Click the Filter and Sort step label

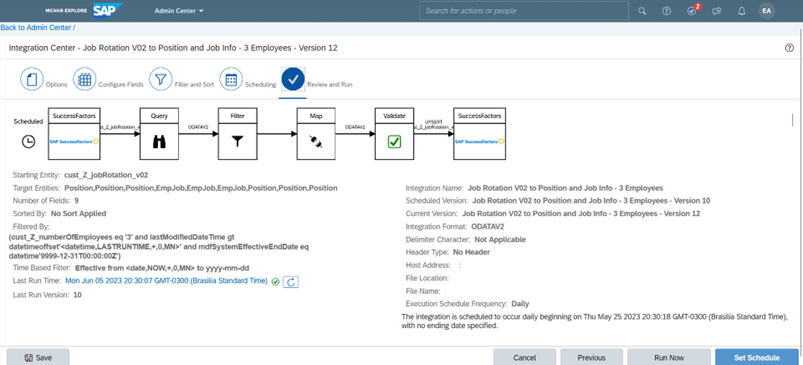(195, 84)
